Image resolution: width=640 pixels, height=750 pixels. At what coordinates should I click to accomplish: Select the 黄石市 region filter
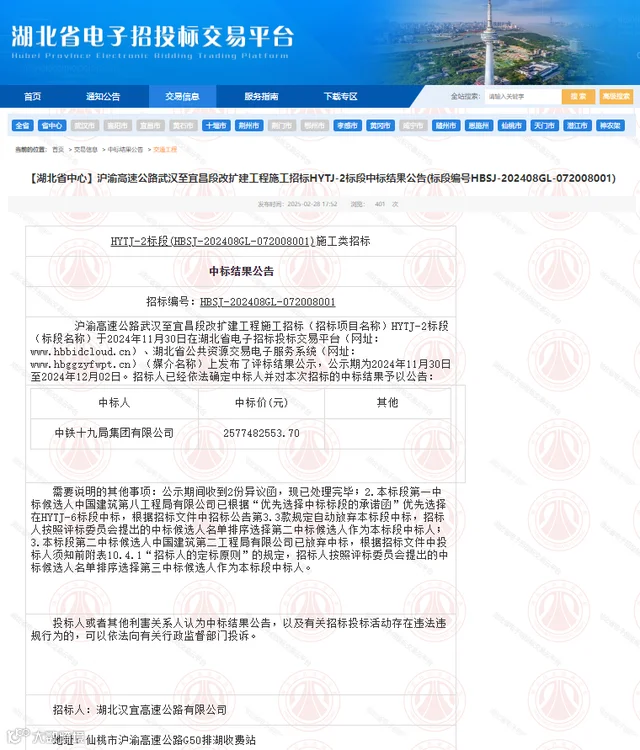183,125
